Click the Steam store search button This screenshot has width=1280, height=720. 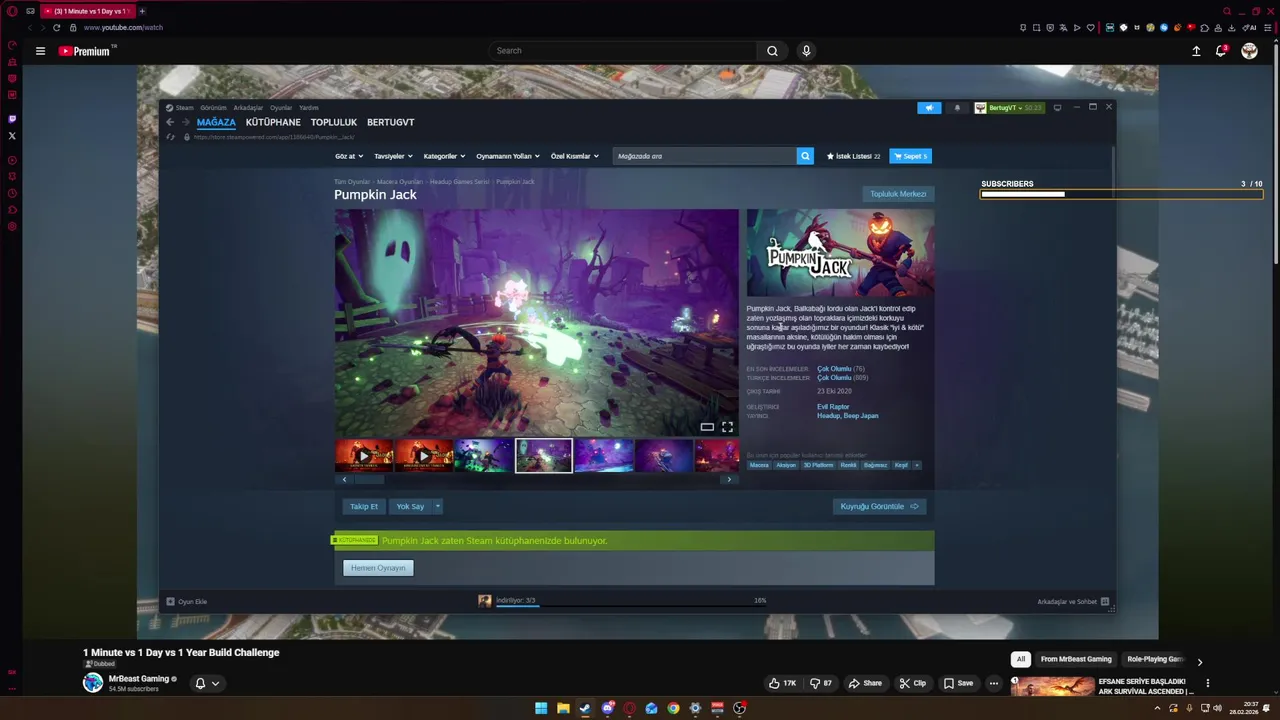coord(805,156)
